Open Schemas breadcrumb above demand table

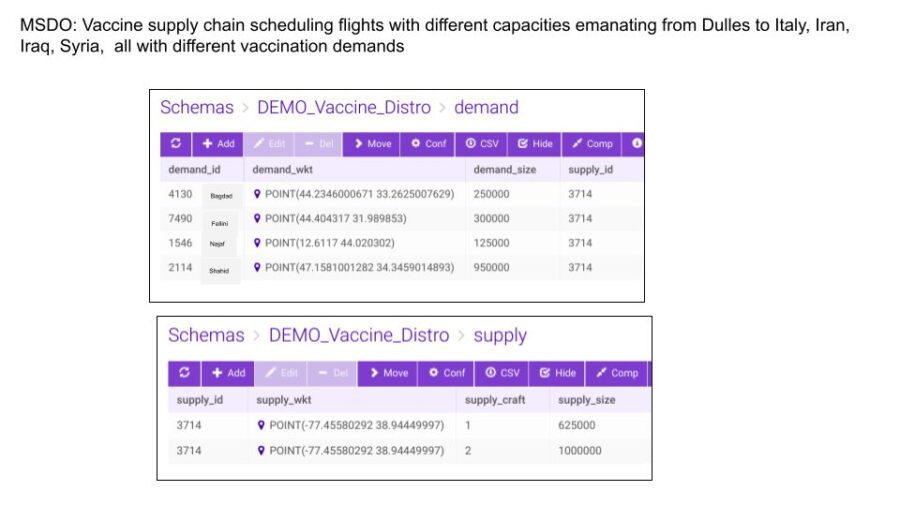click(x=197, y=107)
